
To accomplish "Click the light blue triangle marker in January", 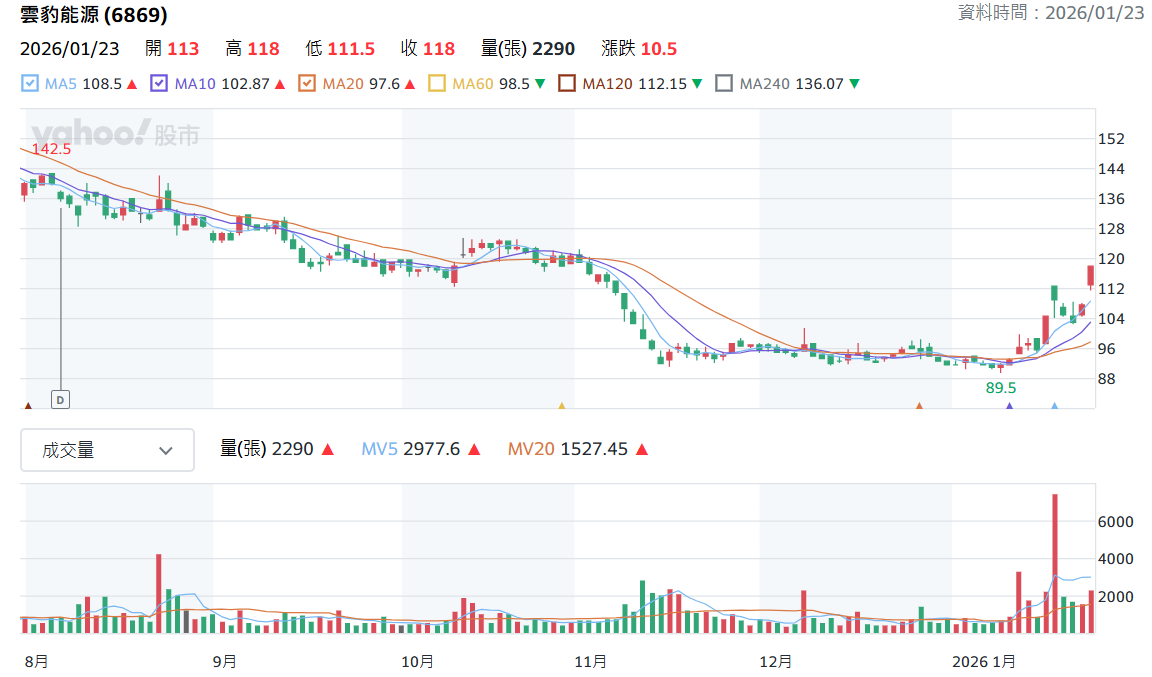I will pyautogui.click(x=1055, y=405).
